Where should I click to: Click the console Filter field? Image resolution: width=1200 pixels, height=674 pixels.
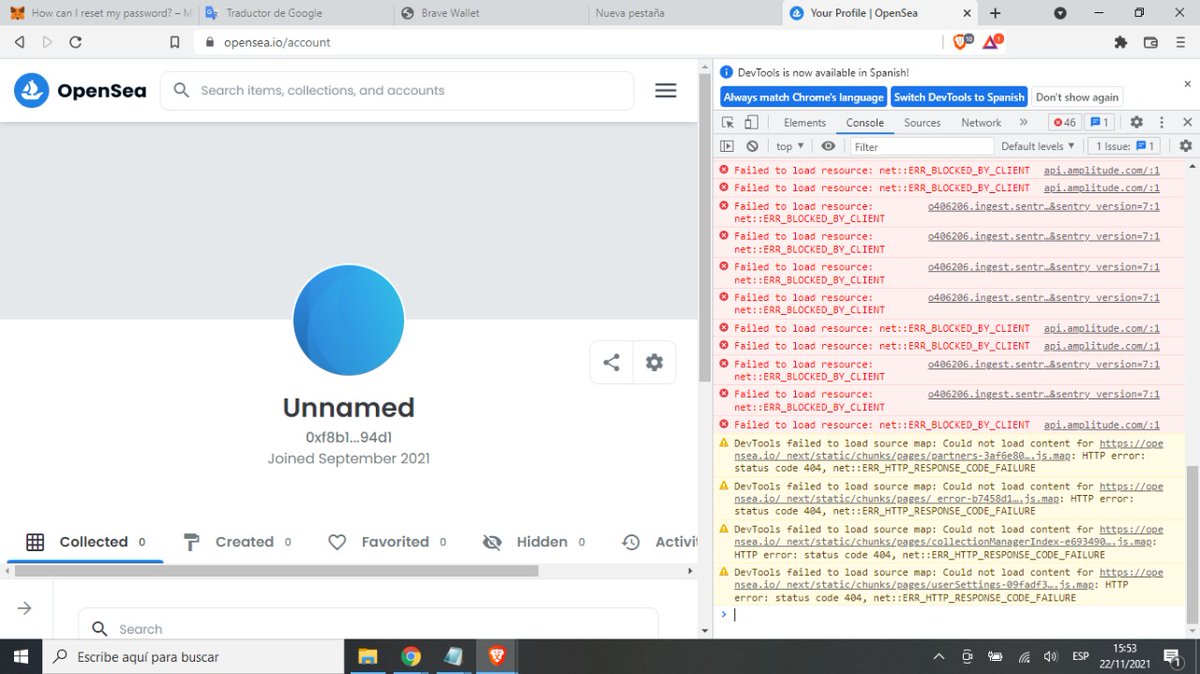click(x=921, y=146)
